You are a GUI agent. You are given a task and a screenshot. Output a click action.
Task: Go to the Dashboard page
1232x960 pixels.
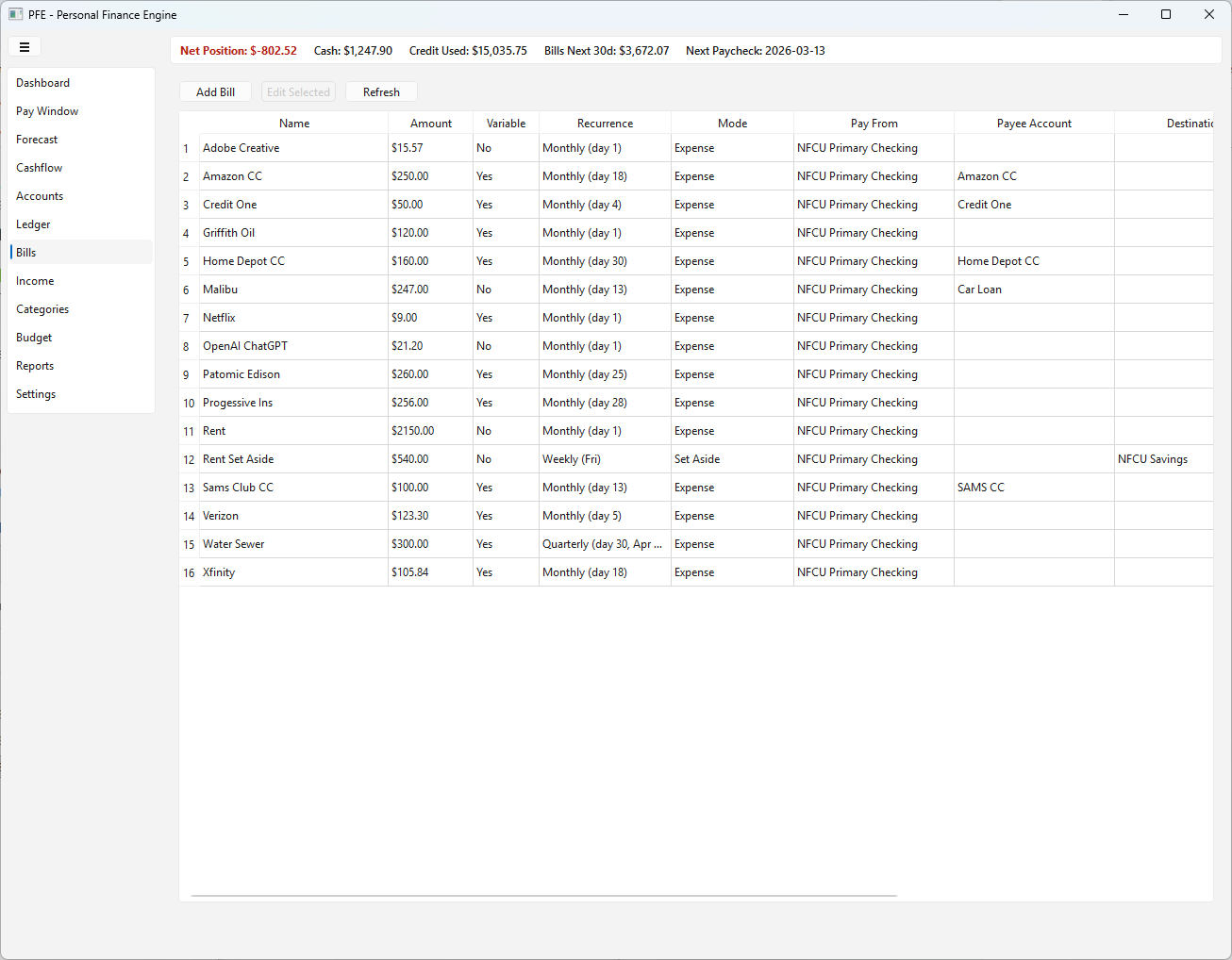click(x=43, y=82)
